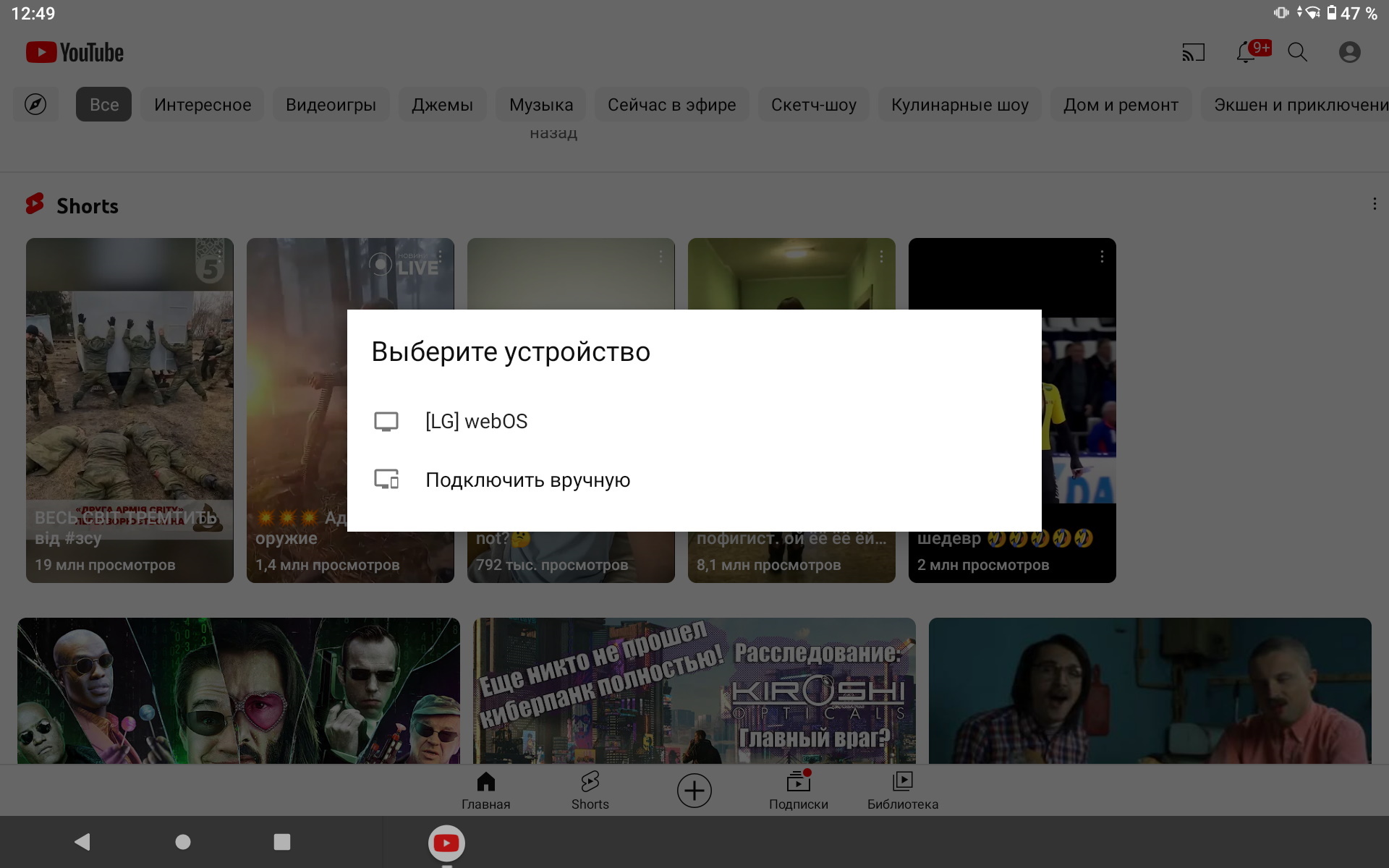
Task: Open notifications bell with 9+ badge
Action: tap(1247, 52)
